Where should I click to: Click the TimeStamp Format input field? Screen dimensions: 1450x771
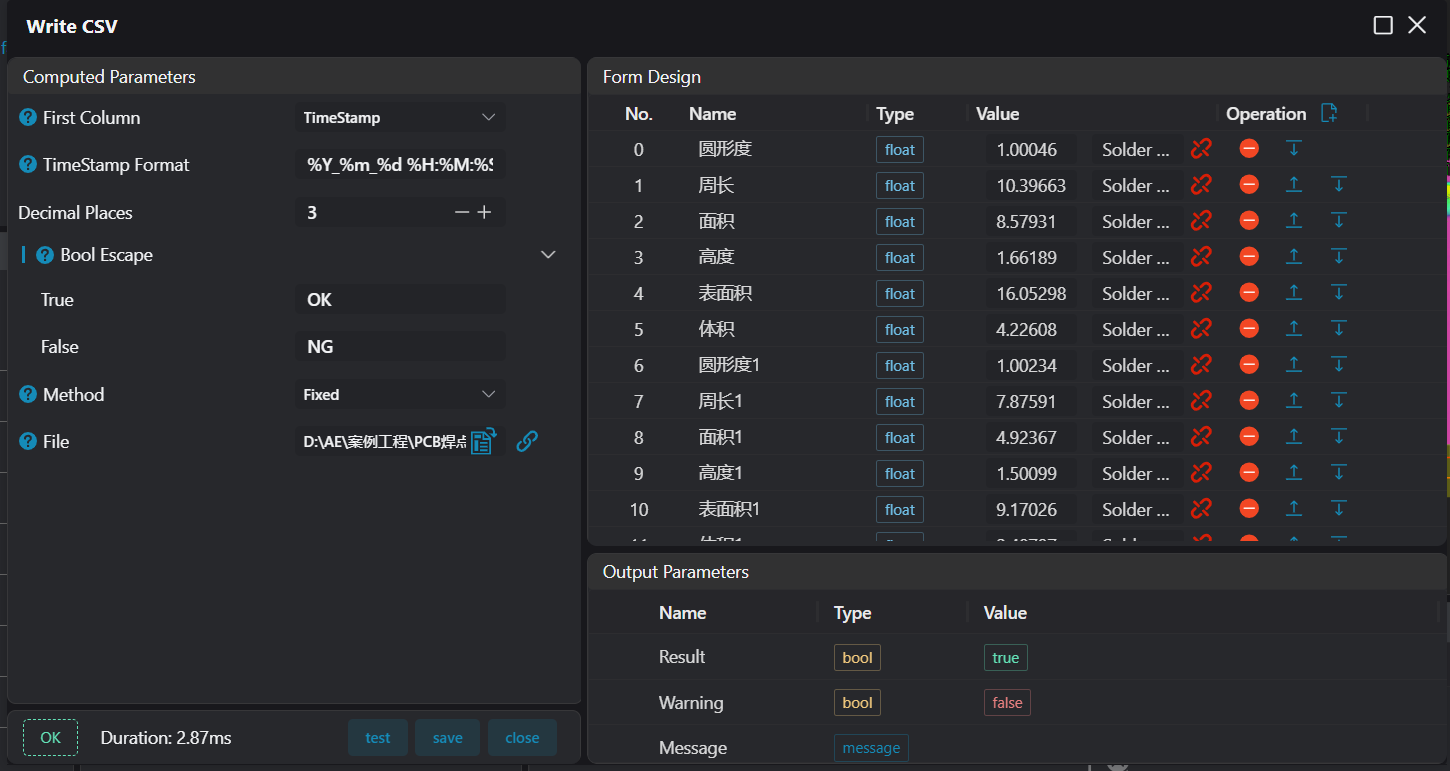click(x=400, y=165)
